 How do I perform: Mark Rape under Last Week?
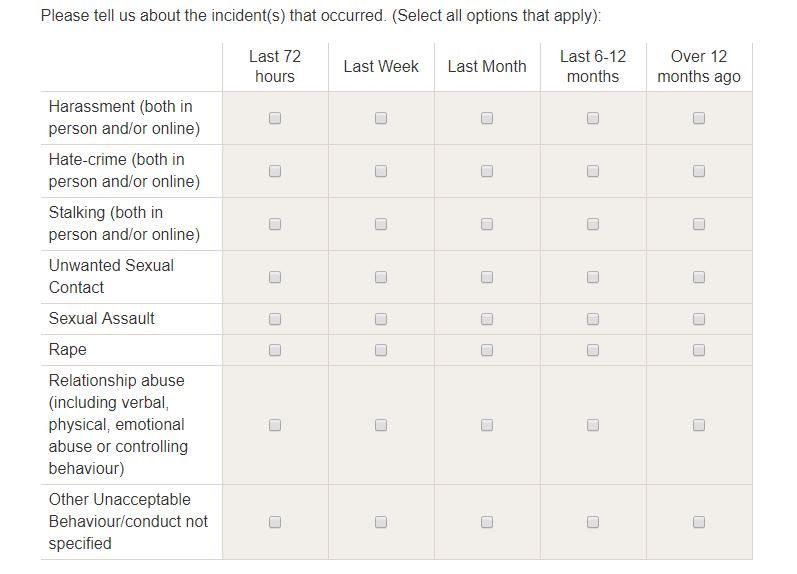click(x=381, y=350)
